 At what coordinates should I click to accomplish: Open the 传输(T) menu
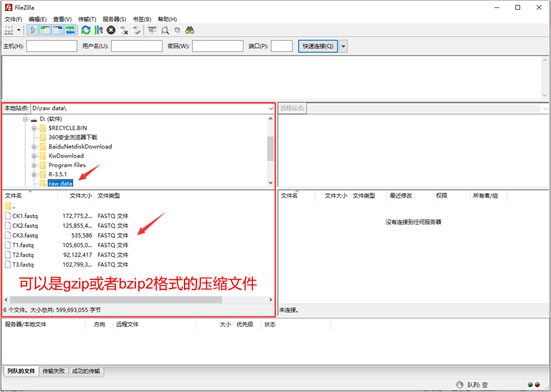tap(87, 19)
